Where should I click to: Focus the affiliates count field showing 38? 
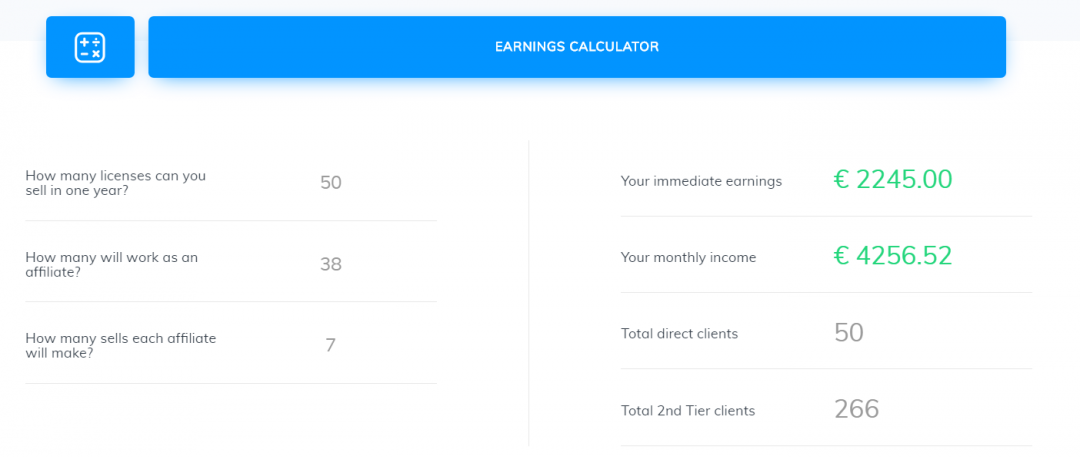331,264
